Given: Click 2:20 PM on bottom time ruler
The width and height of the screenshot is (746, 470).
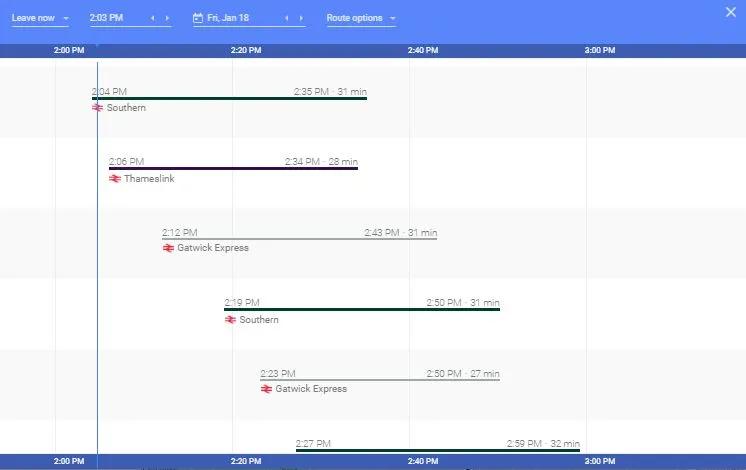Looking at the screenshot, I should (x=246, y=461).
